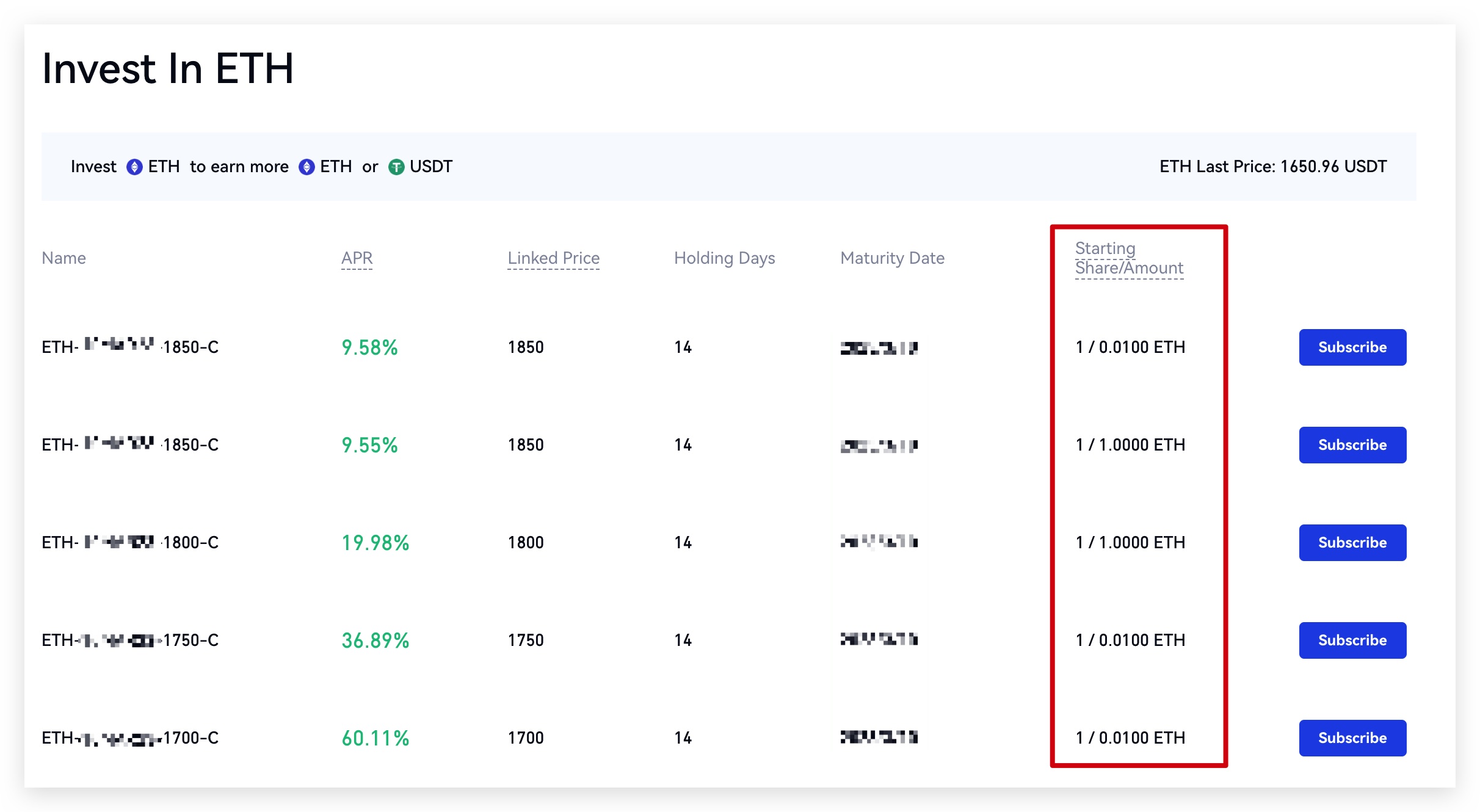The height and width of the screenshot is (812, 1480).
Task: Click the Holding Days column header
Action: click(x=724, y=258)
